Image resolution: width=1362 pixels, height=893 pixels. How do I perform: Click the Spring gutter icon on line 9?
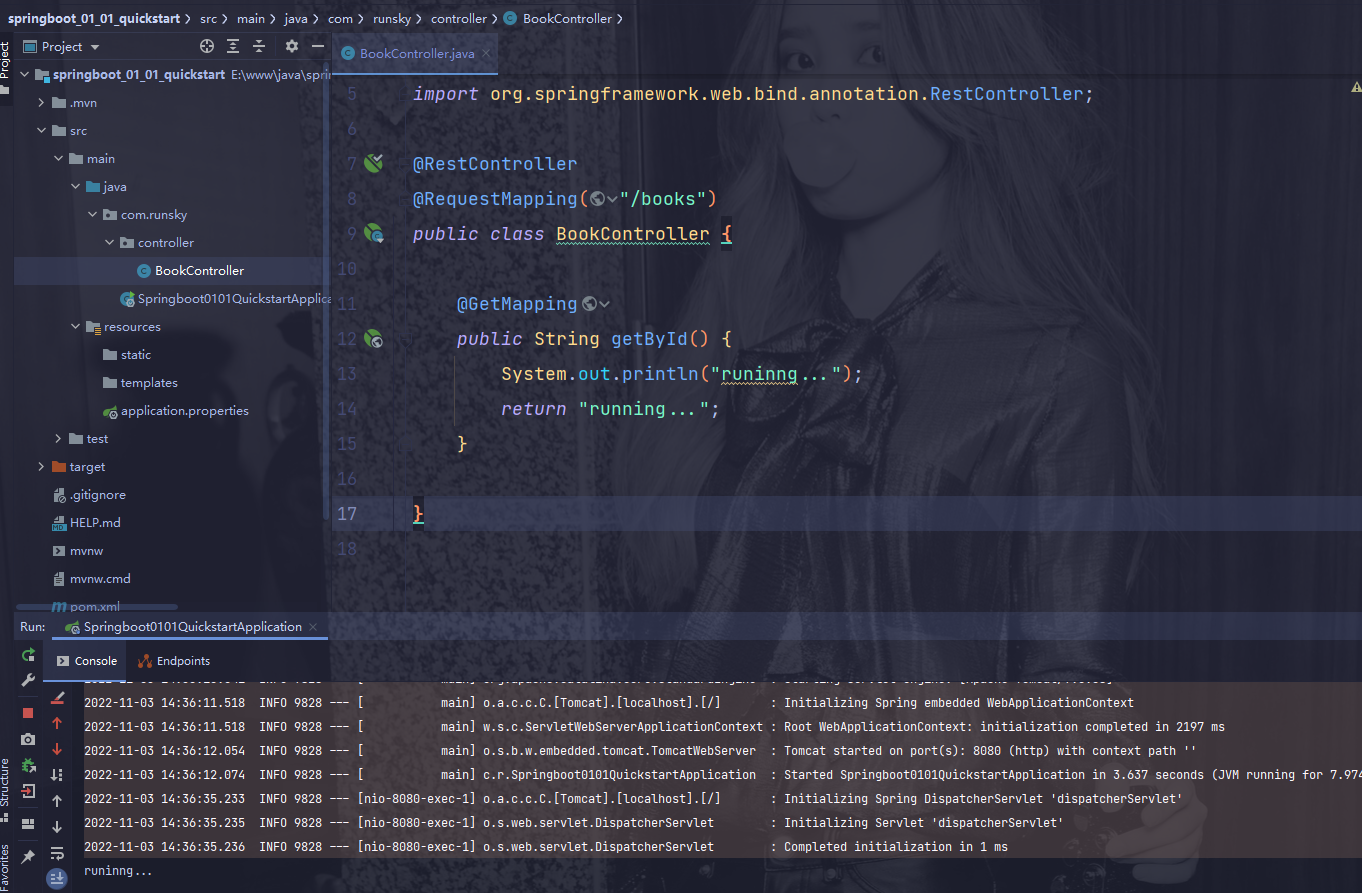click(x=374, y=233)
